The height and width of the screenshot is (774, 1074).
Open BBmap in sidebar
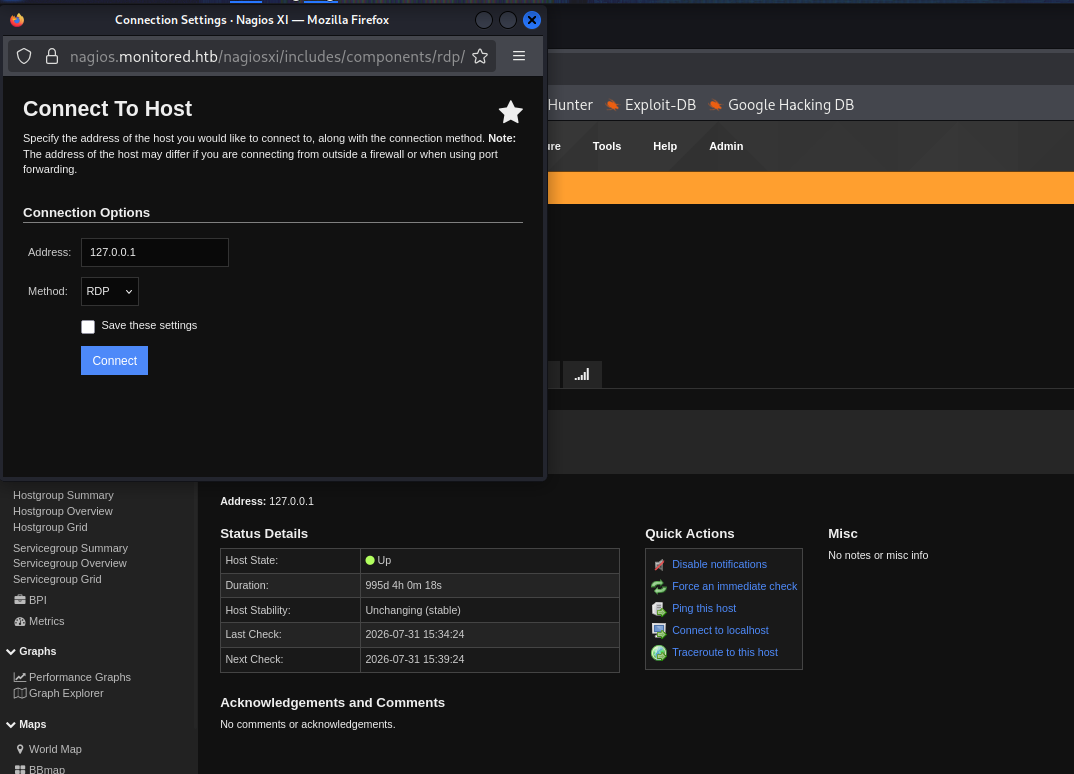coord(47,769)
